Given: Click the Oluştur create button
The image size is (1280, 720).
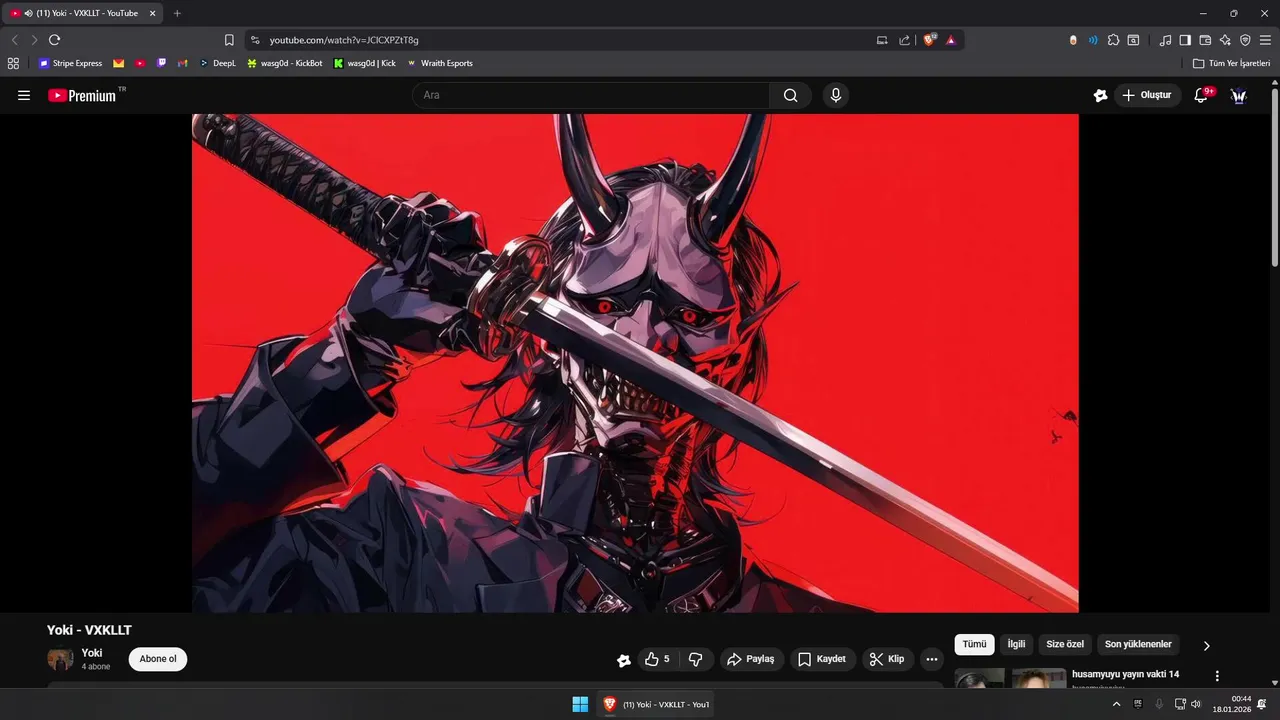Looking at the screenshot, I should pyautogui.click(x=1147, y=95).
